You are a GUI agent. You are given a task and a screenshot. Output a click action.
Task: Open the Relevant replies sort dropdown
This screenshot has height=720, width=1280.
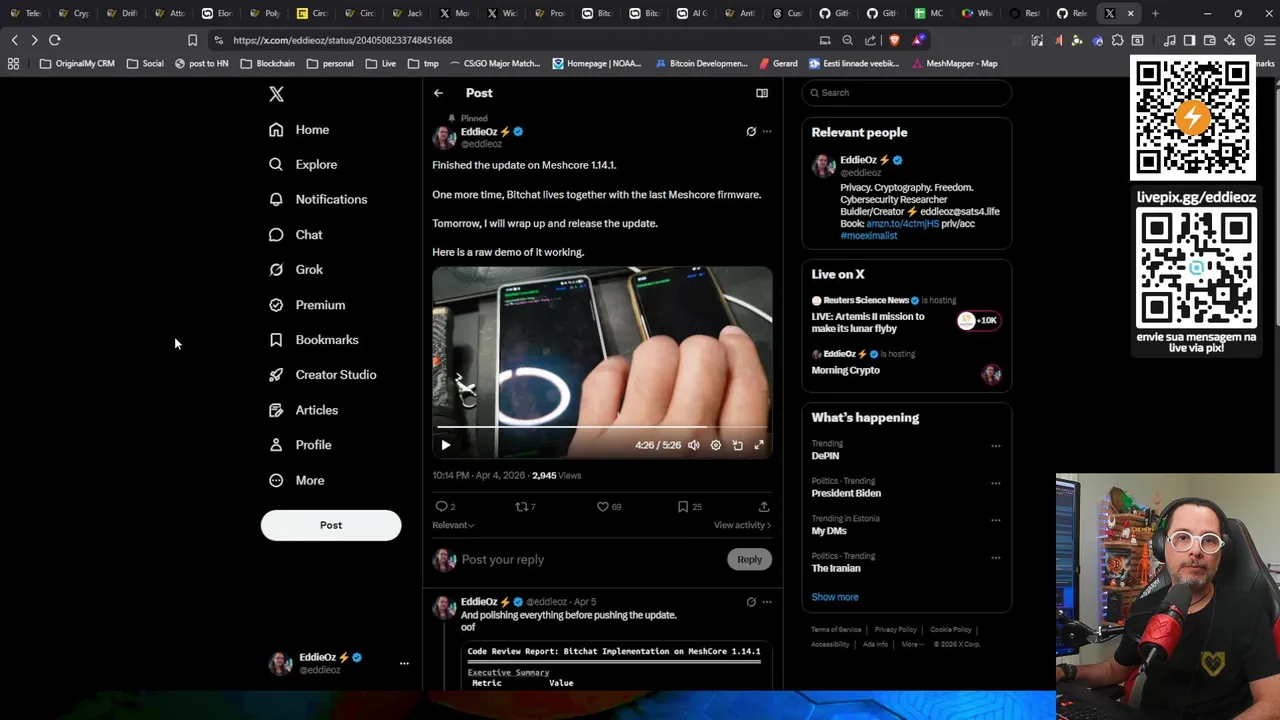tap(453, 525)
